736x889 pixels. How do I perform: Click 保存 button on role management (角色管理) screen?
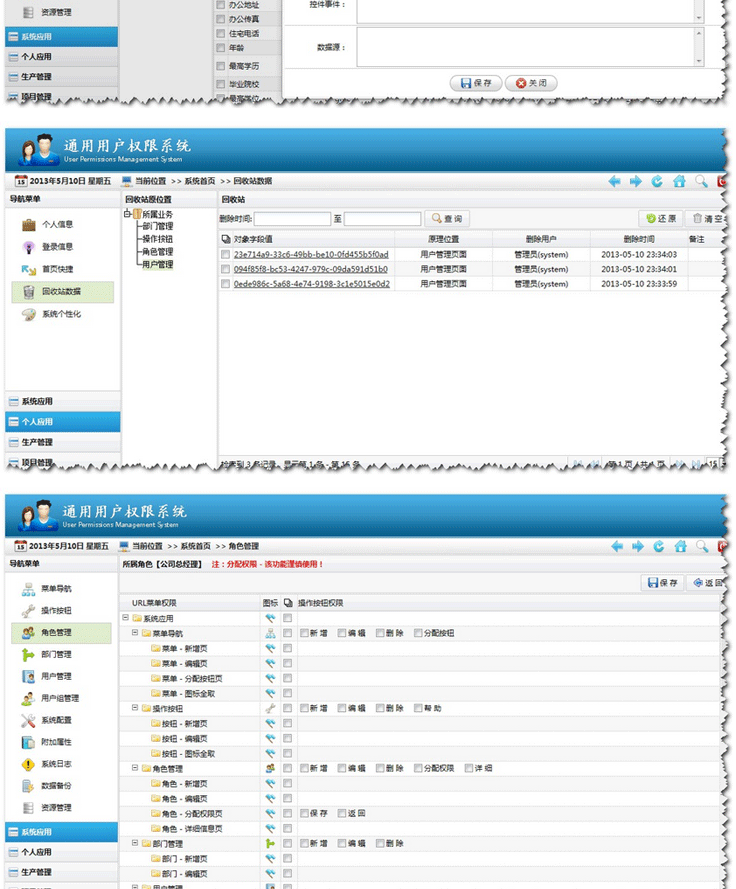[x=662, y=583]
